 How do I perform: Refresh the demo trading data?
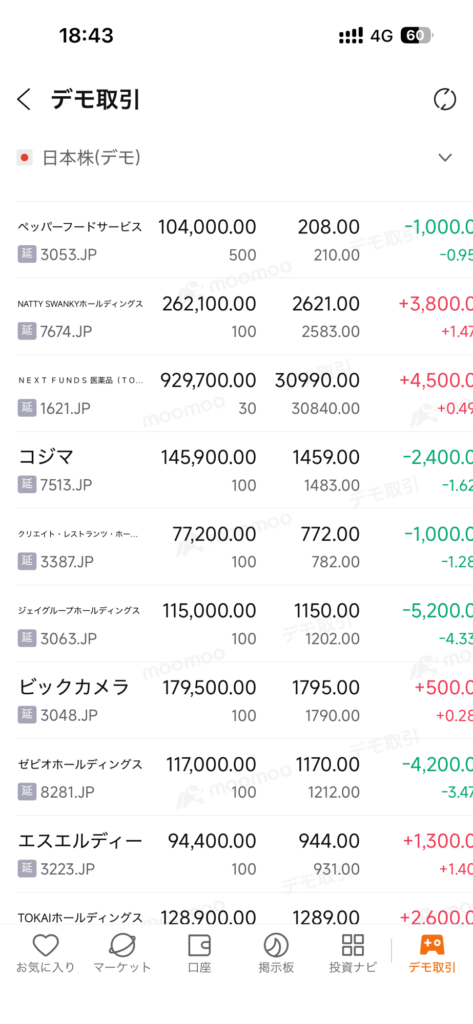click(444, 100)
